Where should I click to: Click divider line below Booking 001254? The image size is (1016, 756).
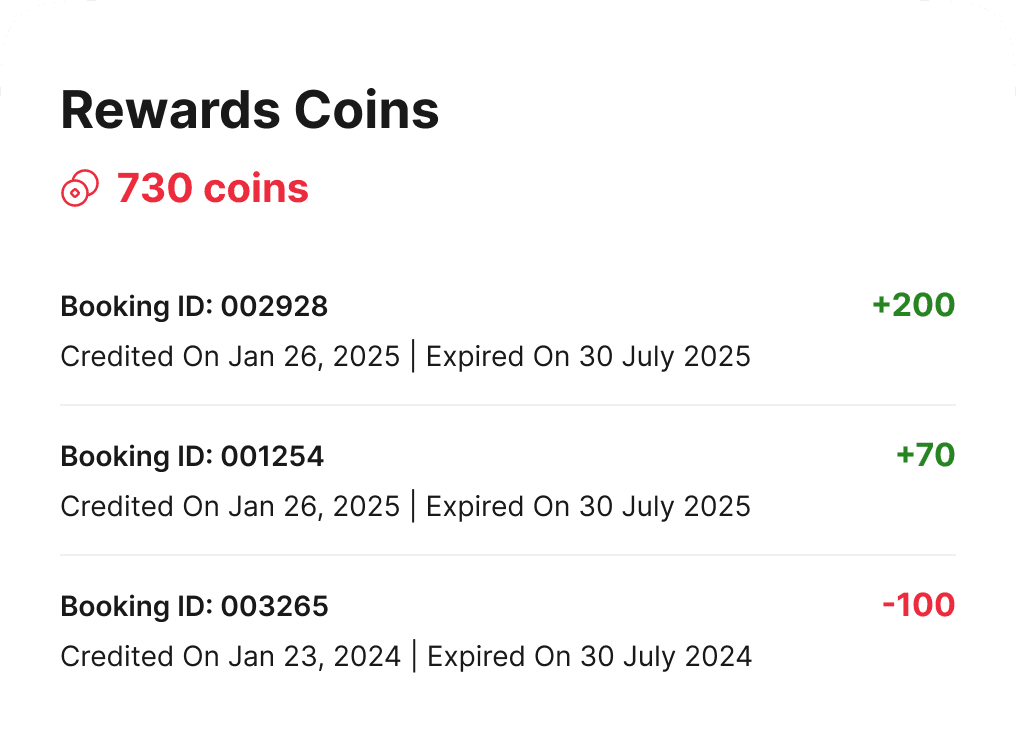point(508,555)
